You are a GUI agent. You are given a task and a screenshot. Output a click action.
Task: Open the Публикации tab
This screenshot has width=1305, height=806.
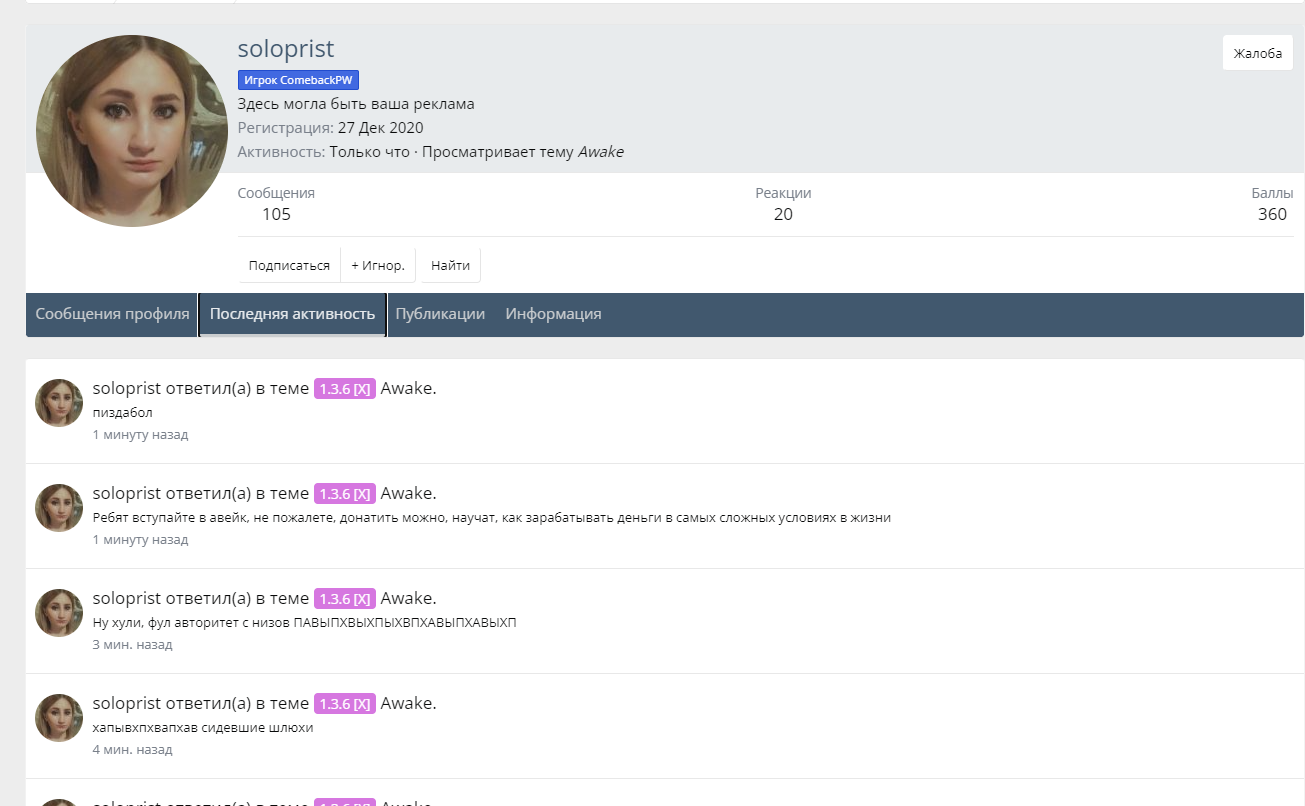click(x=440, y=314)
